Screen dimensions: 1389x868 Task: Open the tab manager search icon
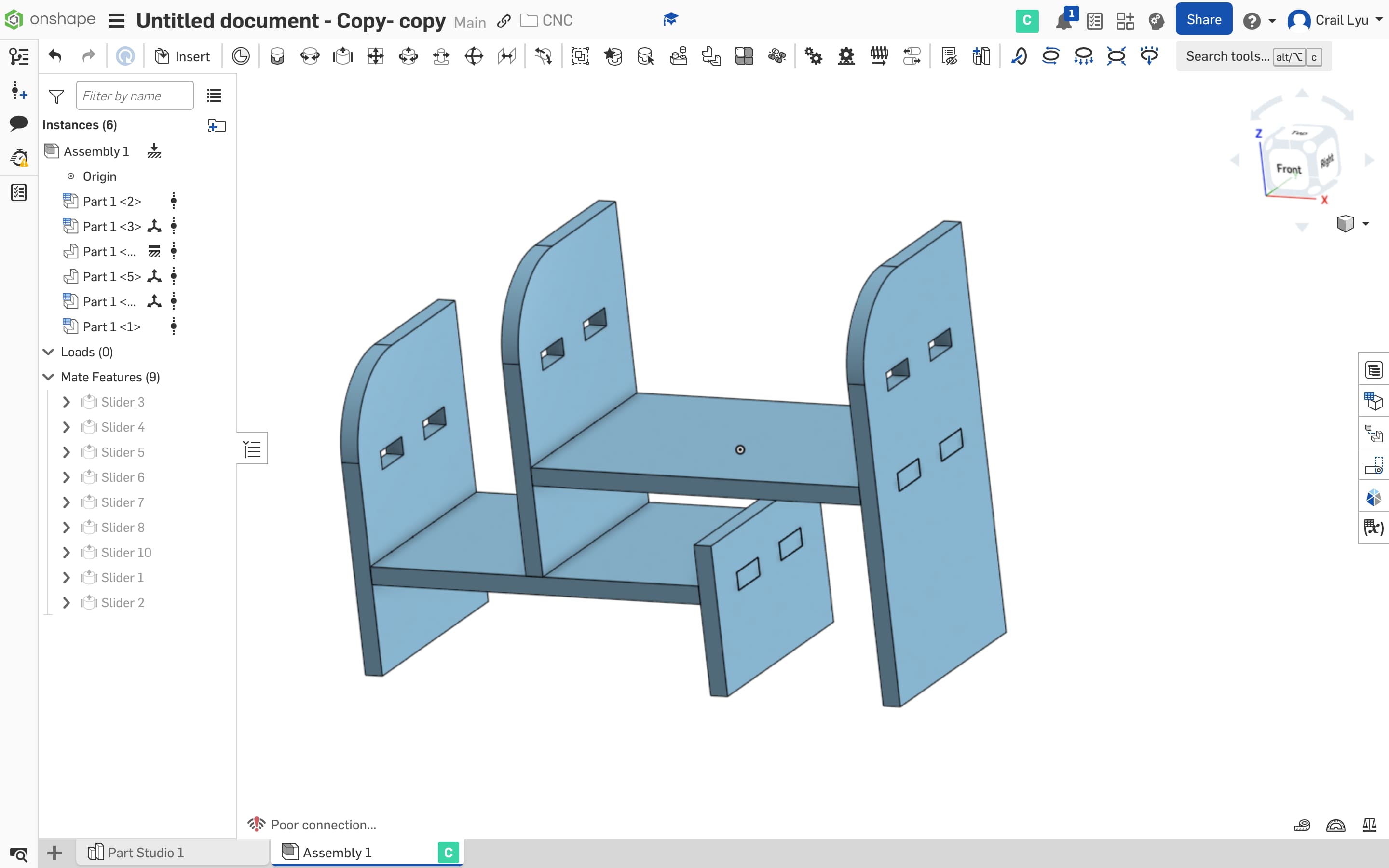[x=18, y=854]
